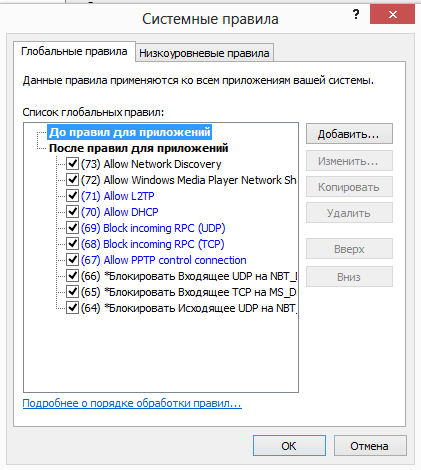Select the После правил для приложений node

click(x=138, y=148)
